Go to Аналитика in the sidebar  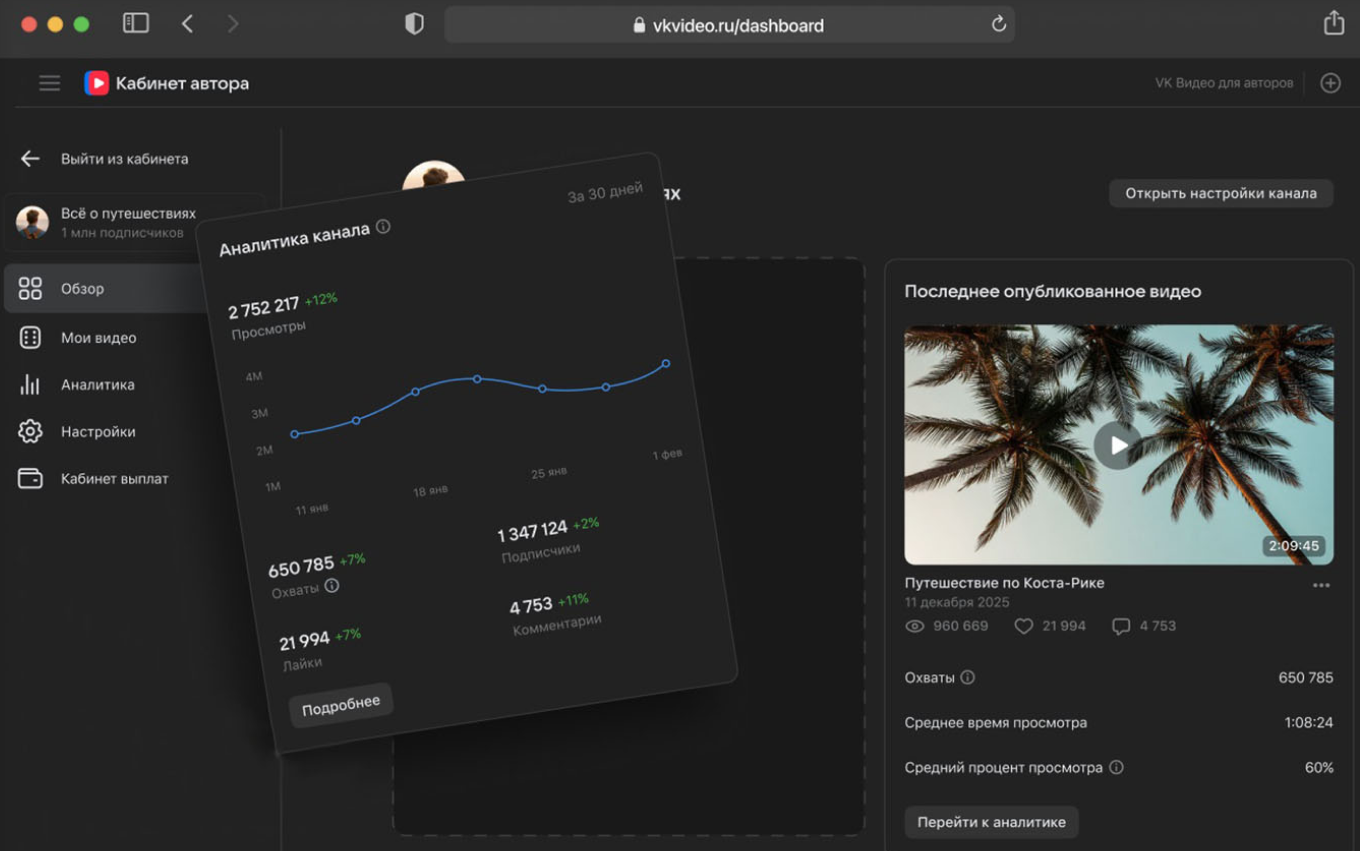[97, 385]
